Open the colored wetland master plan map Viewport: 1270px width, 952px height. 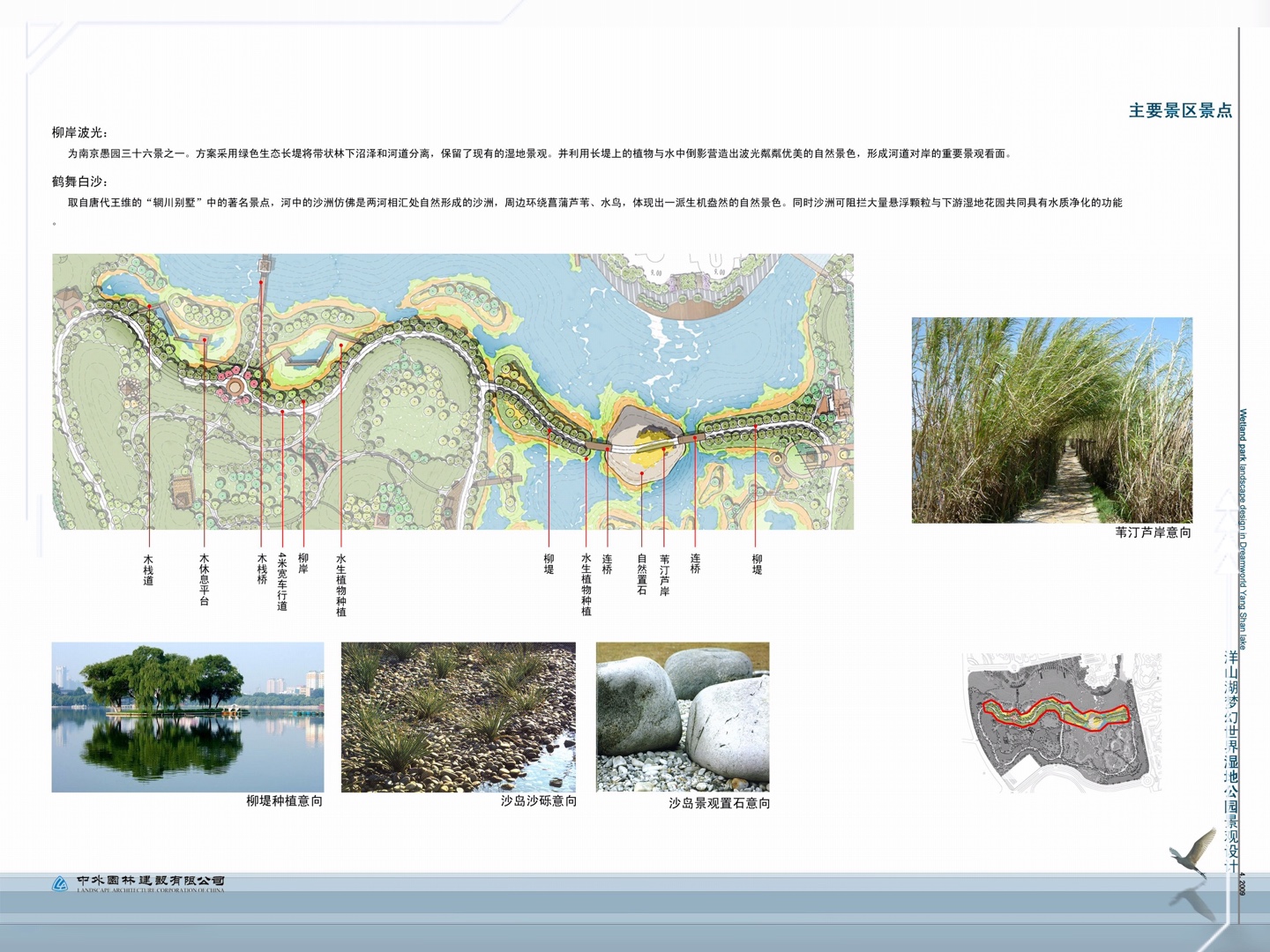(x=452, y=391)
